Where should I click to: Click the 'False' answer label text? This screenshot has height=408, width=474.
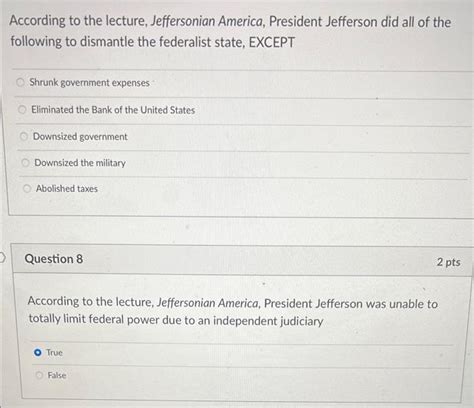(57, 375)
